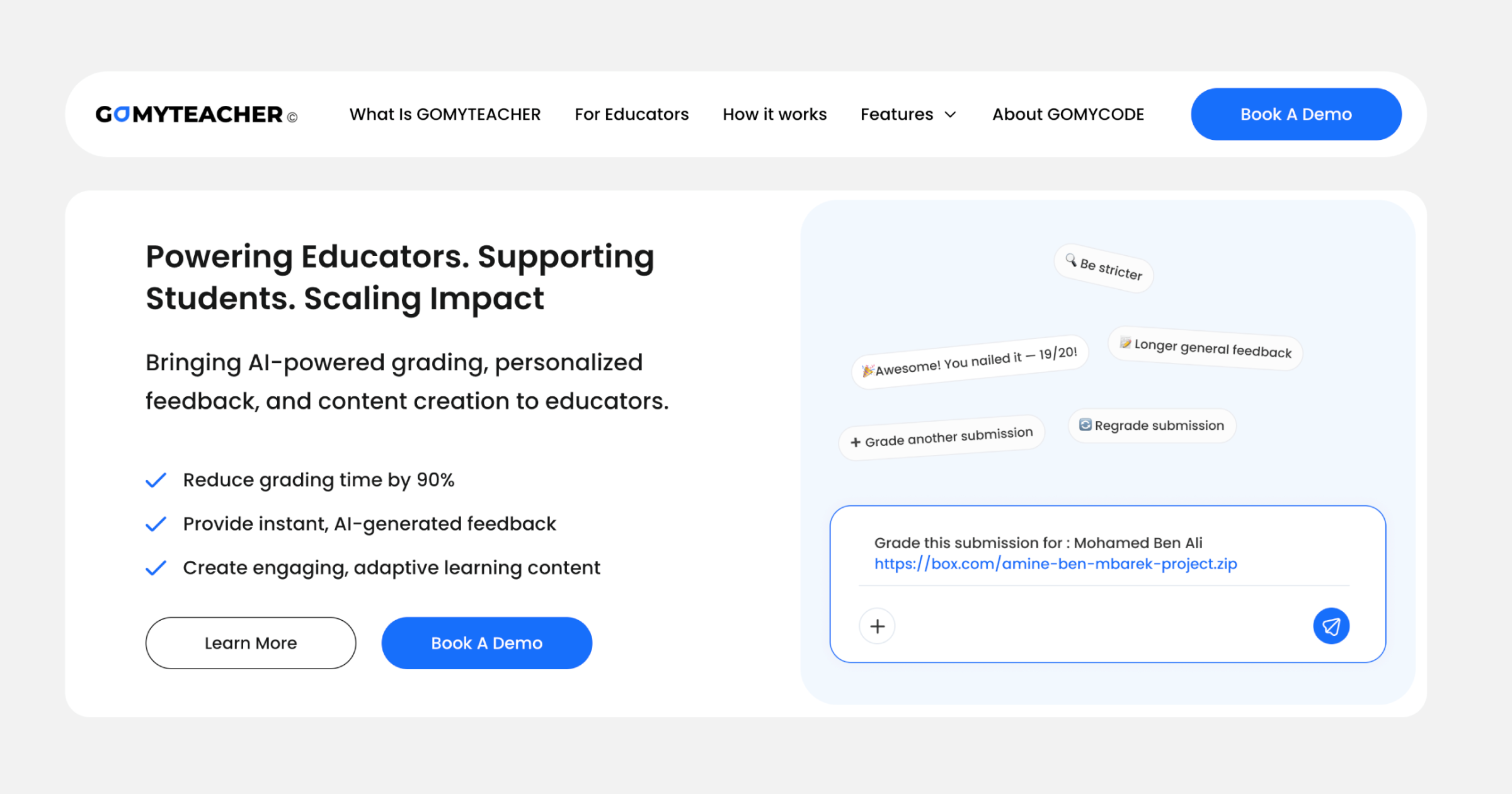Image resolution: width=1512 pixels, height=794 pixels.
Task: Click checkmark beside Reduce grading time
Action: pos(156,480)
